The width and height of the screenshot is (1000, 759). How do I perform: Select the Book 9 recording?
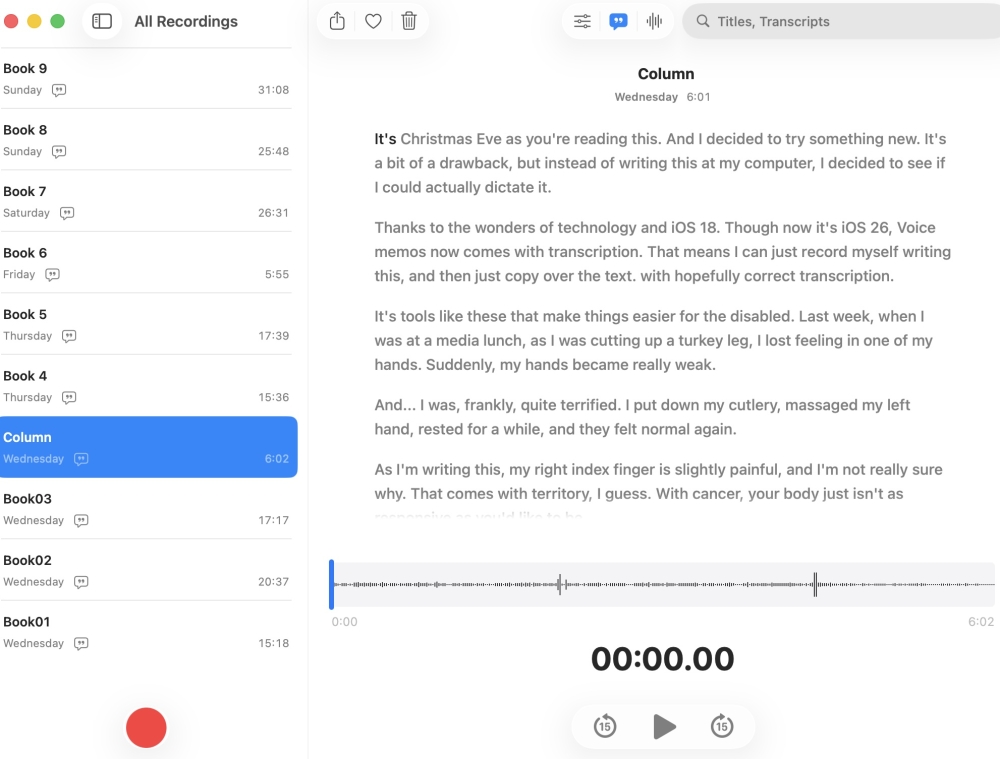(x=146, y=78)
